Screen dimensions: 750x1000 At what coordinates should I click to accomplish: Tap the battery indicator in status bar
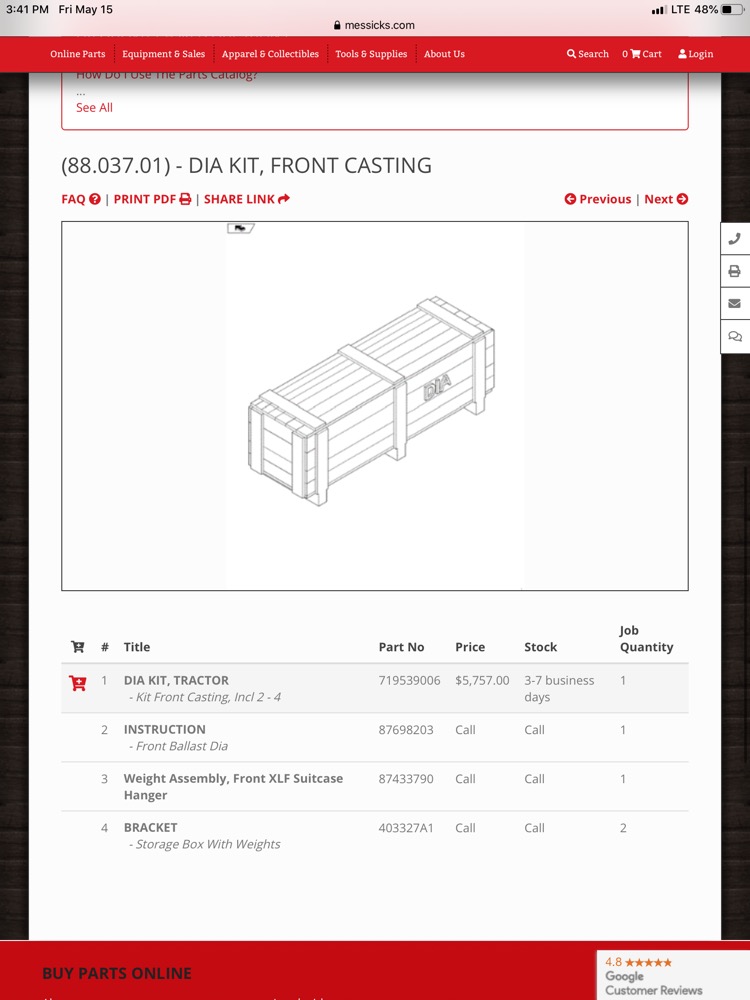click(x=733, y=10)
